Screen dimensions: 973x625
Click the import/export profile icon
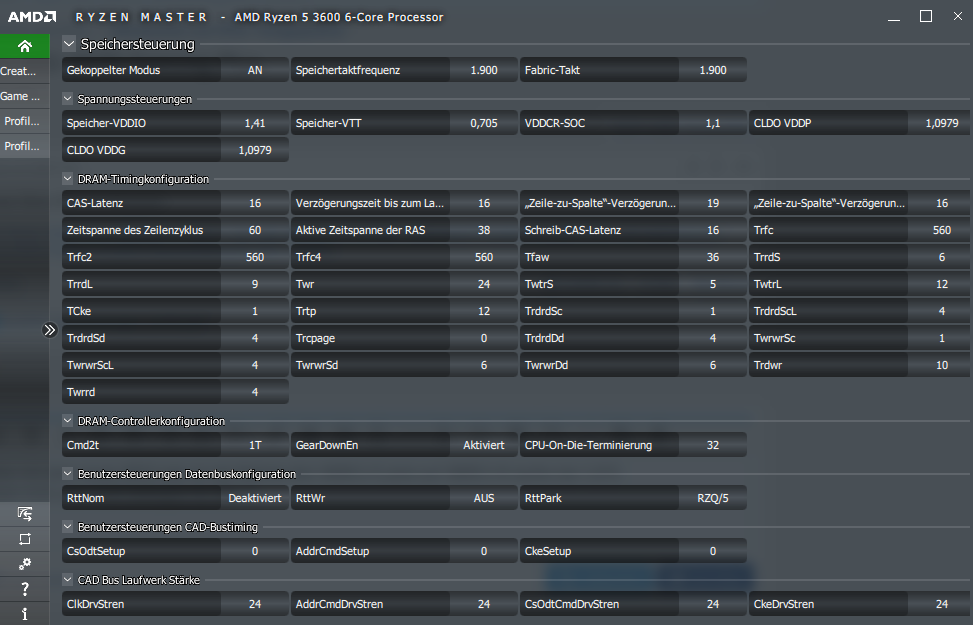tap(25, 514)
